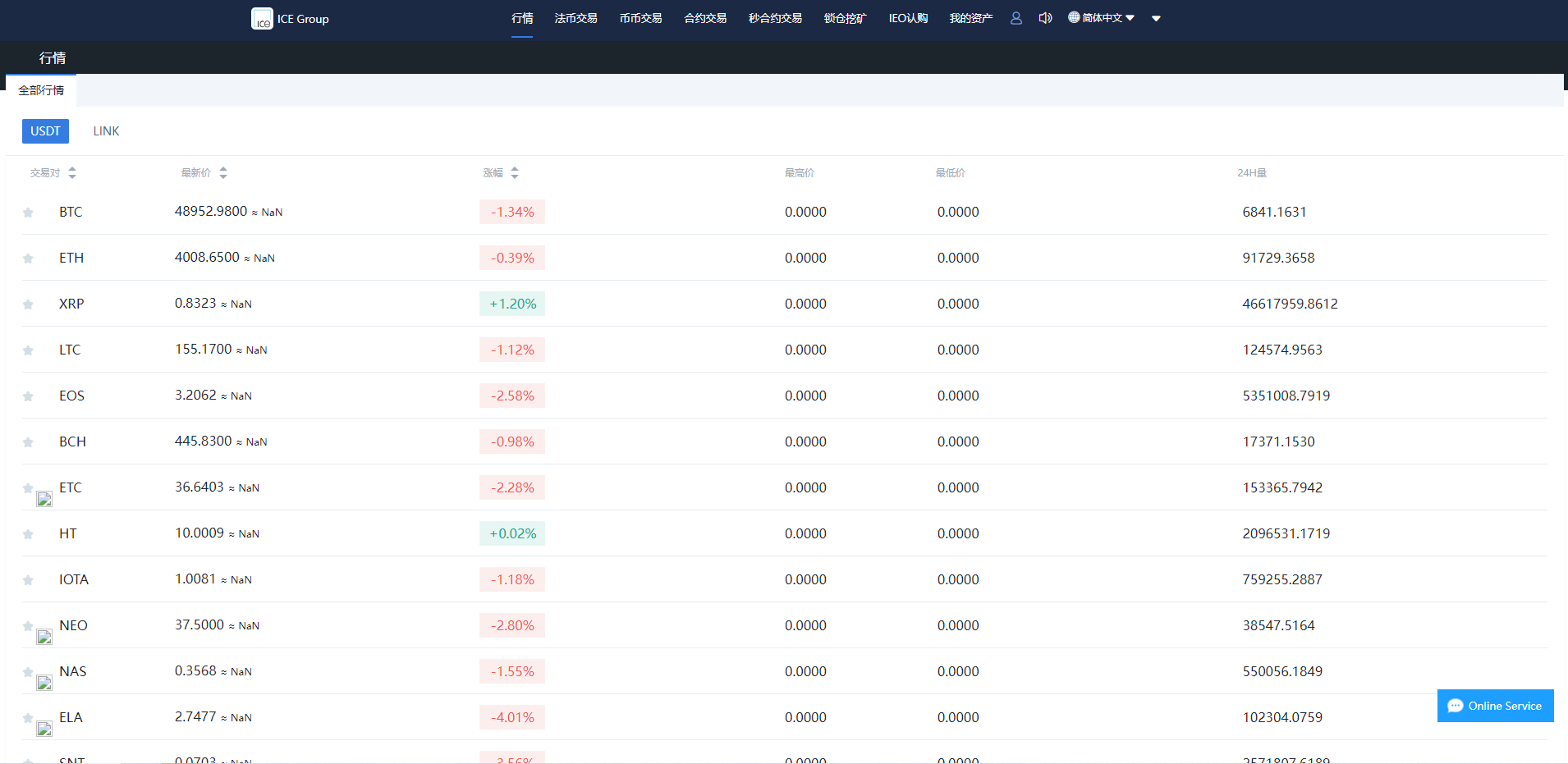Expand the 简体中文 language dropdown
The height and width of the screenshot is (764, 1568).
(1101, 18)
